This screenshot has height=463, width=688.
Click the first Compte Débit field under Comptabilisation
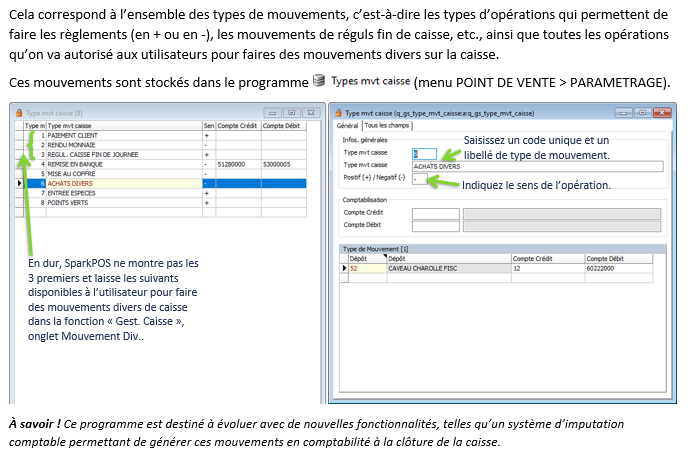point(434,226)
